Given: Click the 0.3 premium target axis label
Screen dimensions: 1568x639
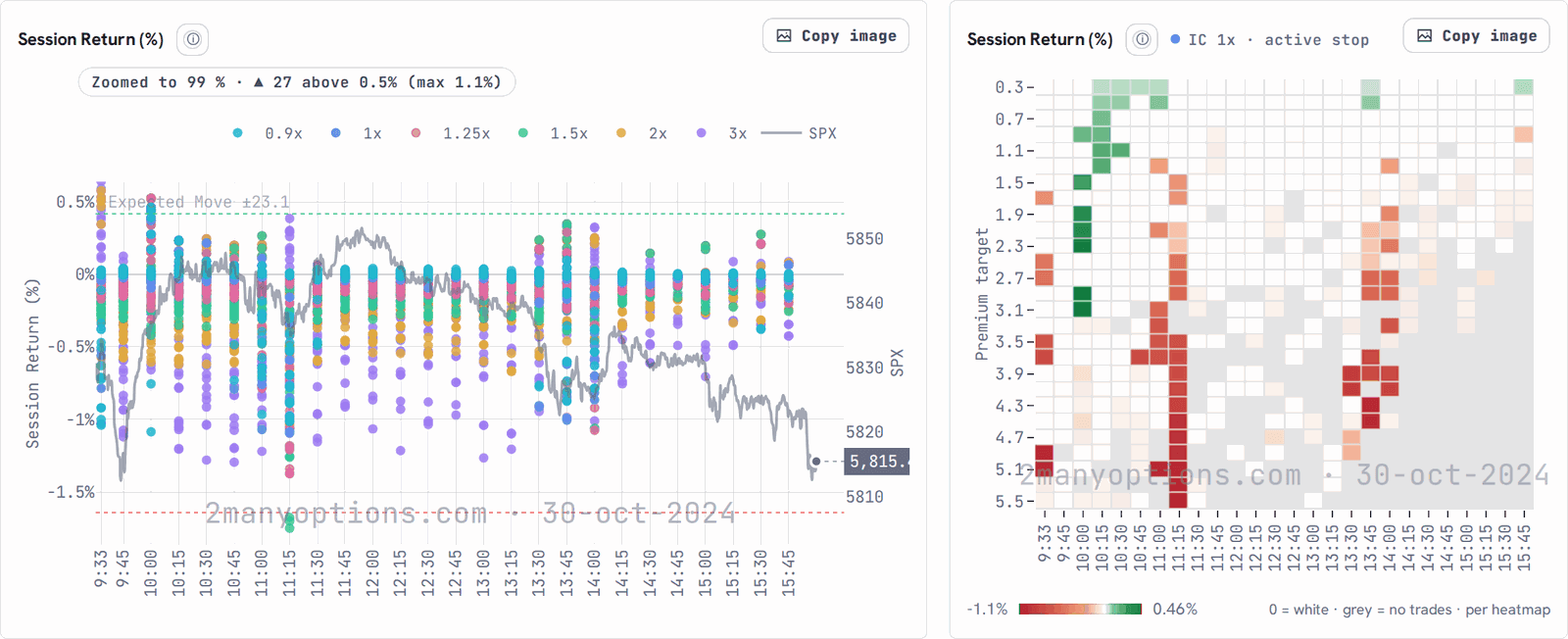Looking at the screenshot, I should 1008,87.
